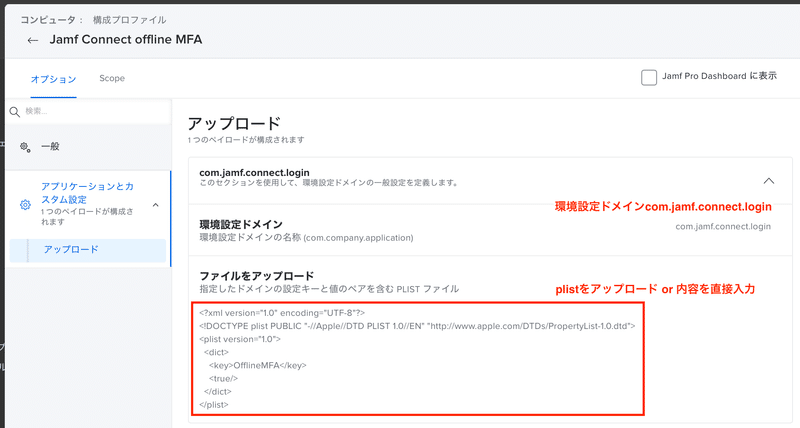The height and width of the screenshot is (428, 800).
Task: Click the 1つのペイロードが構成されます text under heading
Action: pos(246,140)
